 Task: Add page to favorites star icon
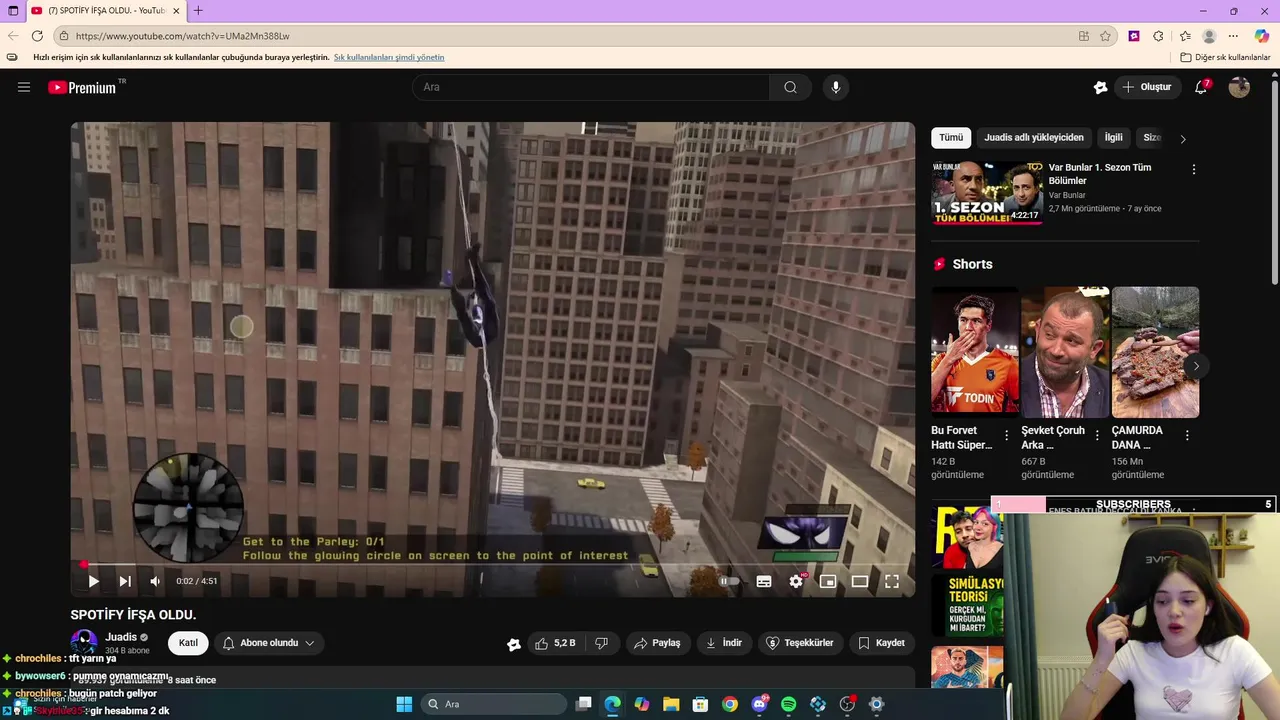click(1105, 36)
